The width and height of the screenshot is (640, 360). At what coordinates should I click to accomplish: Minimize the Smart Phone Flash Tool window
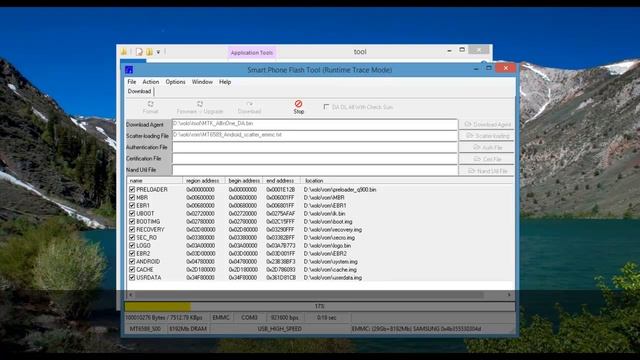(x=476, y=69)
